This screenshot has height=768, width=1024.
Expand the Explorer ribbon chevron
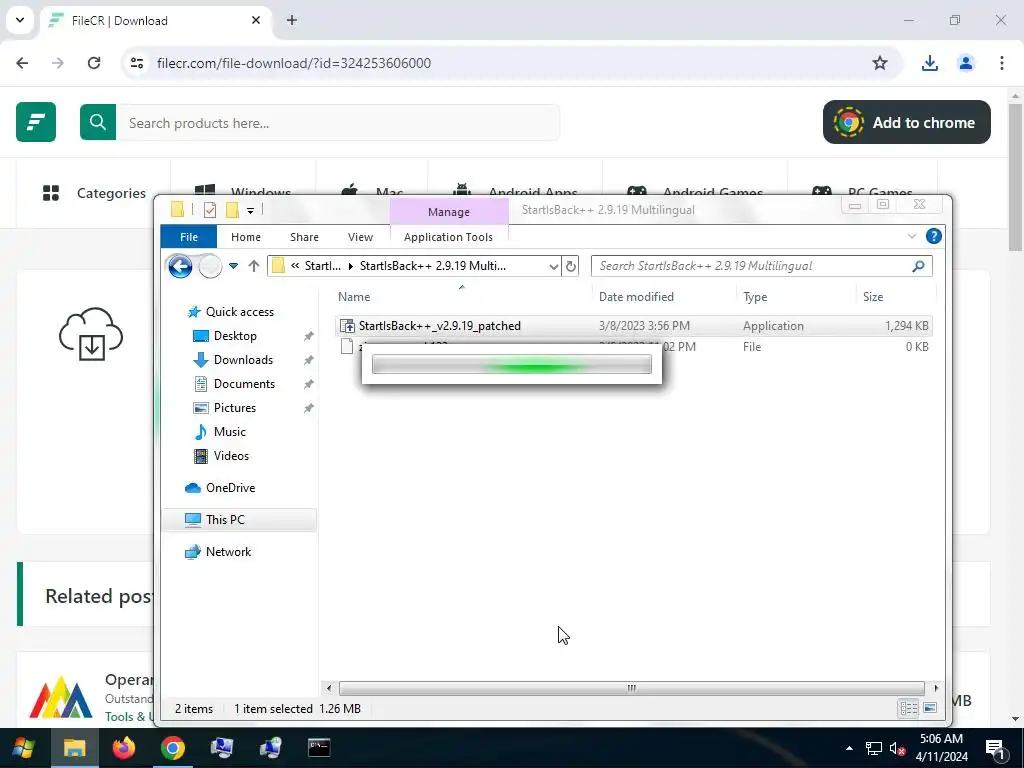point(912,236)
